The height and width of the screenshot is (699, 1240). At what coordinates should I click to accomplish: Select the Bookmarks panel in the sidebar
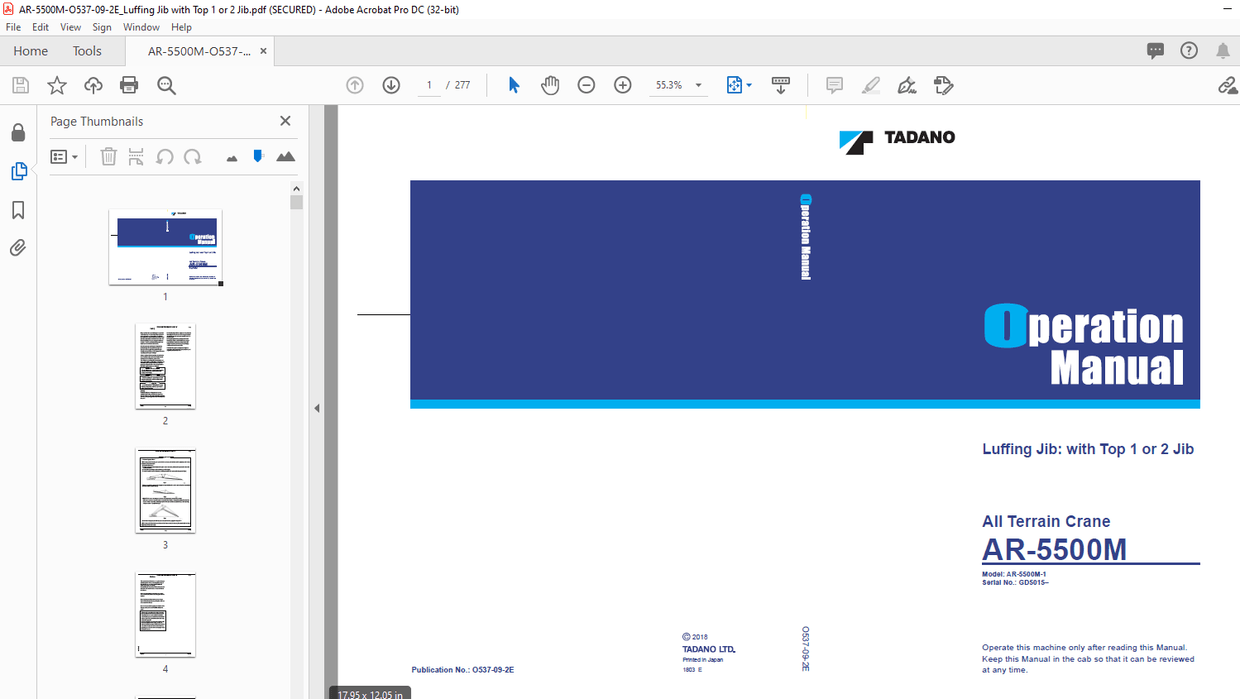tap(18, 209)
